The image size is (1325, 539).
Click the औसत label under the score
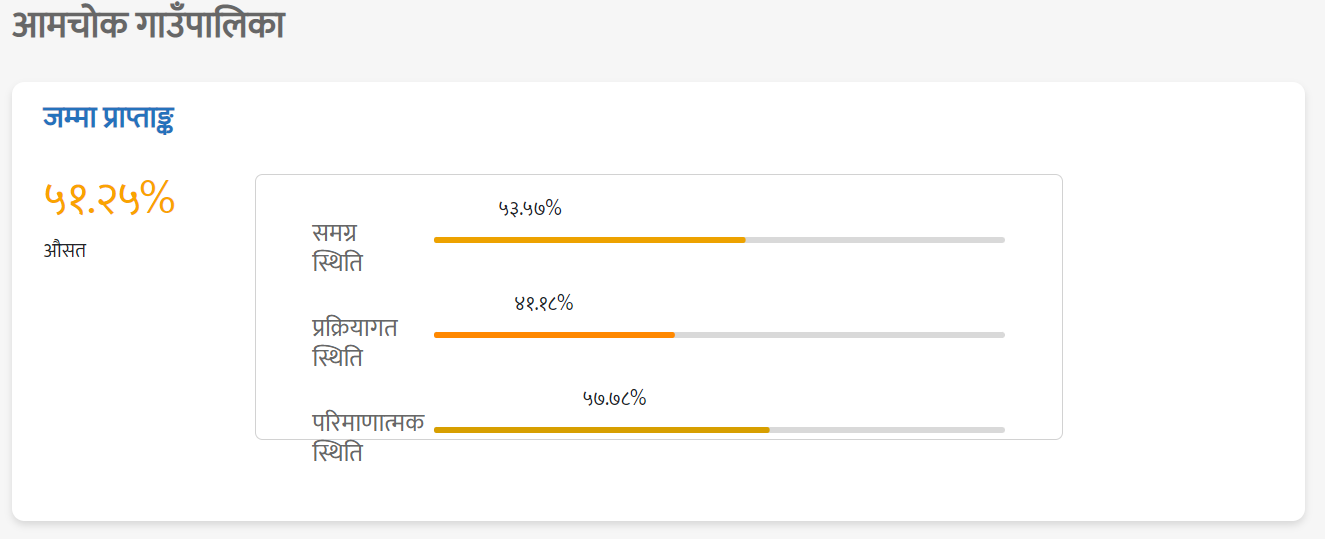(x=64, y=250)
